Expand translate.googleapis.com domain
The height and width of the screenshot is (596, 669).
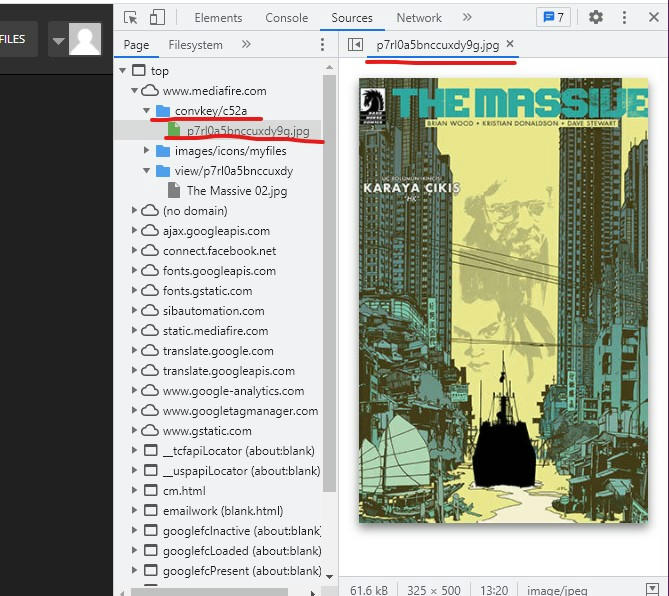(x=134, y=370)
